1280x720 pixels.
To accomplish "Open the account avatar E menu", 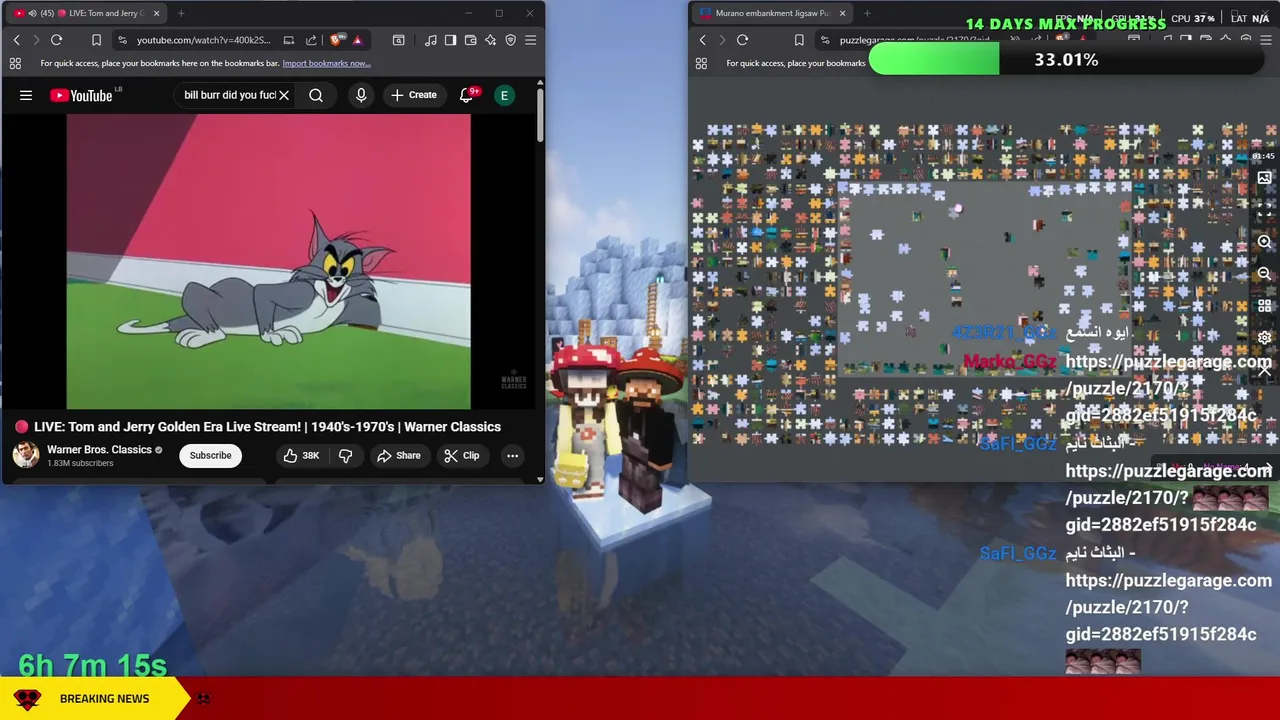I will pyautogui.click(x=505, y=95).
